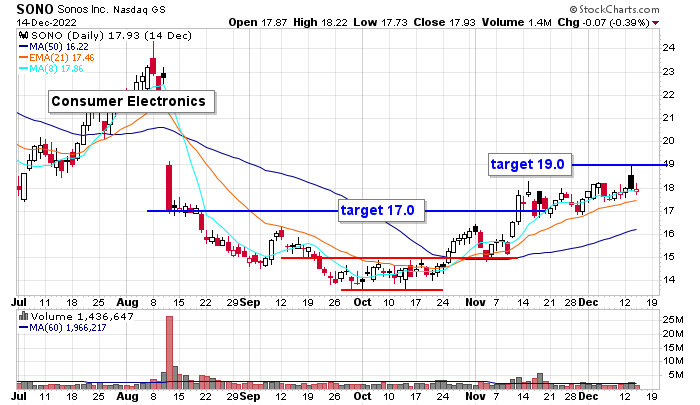Click the MA(60) 1,966,217 legend entry

[62, 328]
